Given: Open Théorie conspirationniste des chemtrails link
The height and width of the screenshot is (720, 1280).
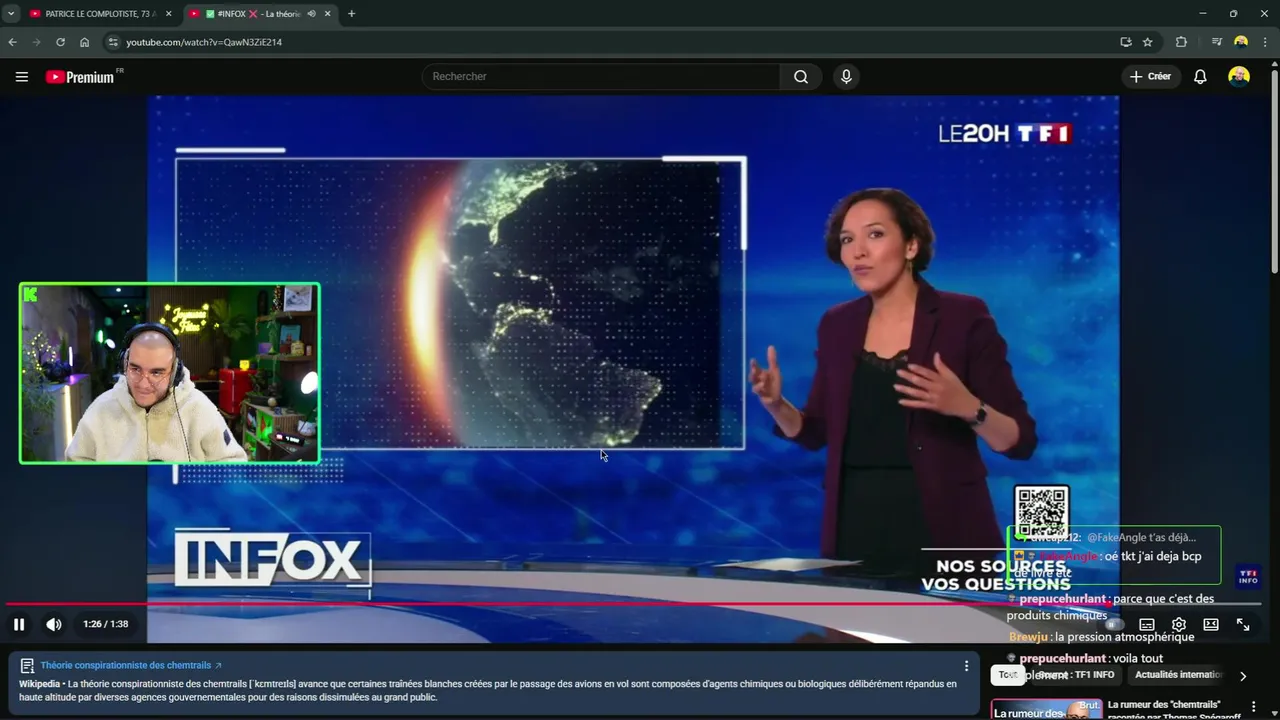Looking at the screenshot, I should coord(131,665).
